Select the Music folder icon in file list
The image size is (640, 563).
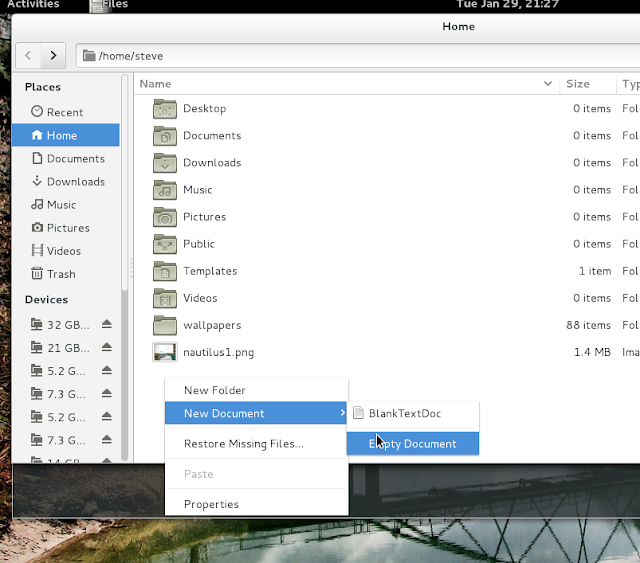tap(165, 190)
